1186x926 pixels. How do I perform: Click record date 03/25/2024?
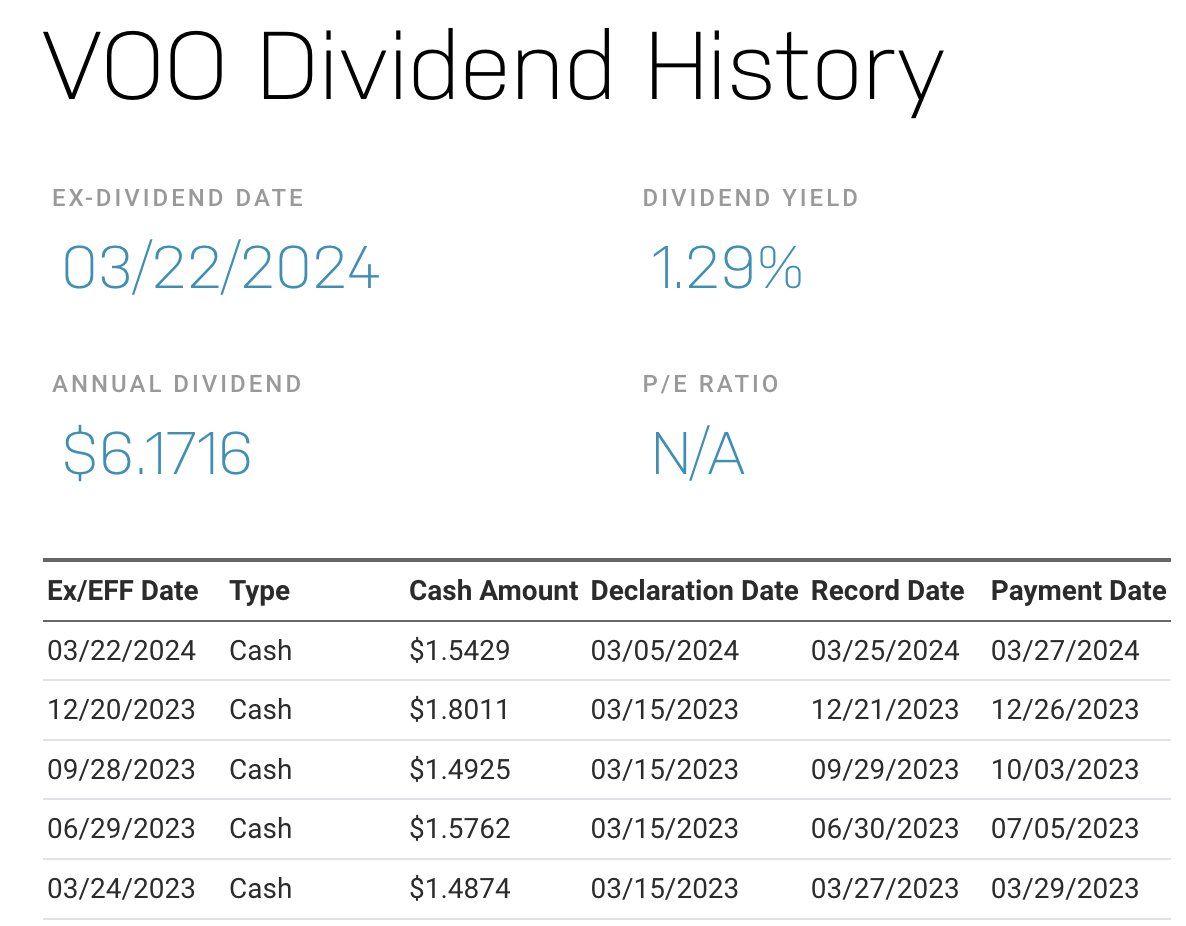tap(885, 651)
